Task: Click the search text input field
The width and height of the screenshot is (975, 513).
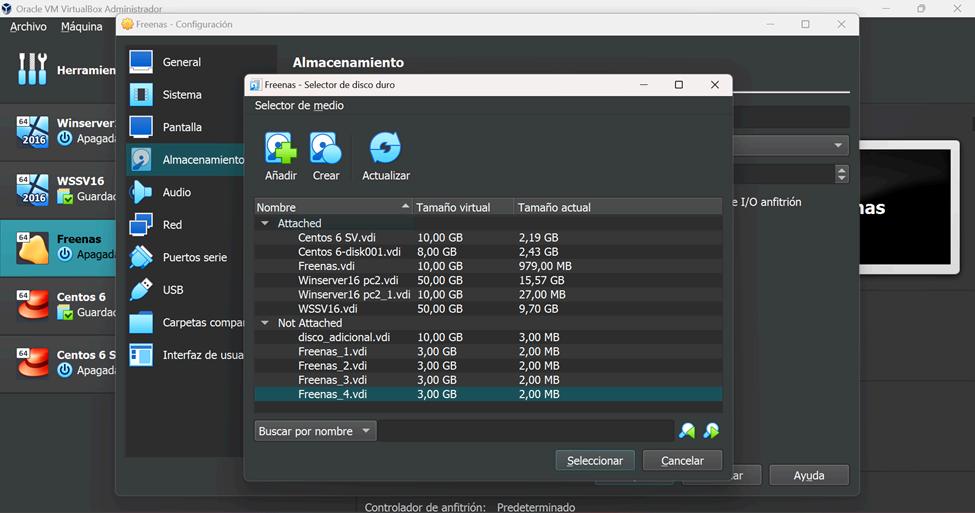Action: [x=526, y=431]
